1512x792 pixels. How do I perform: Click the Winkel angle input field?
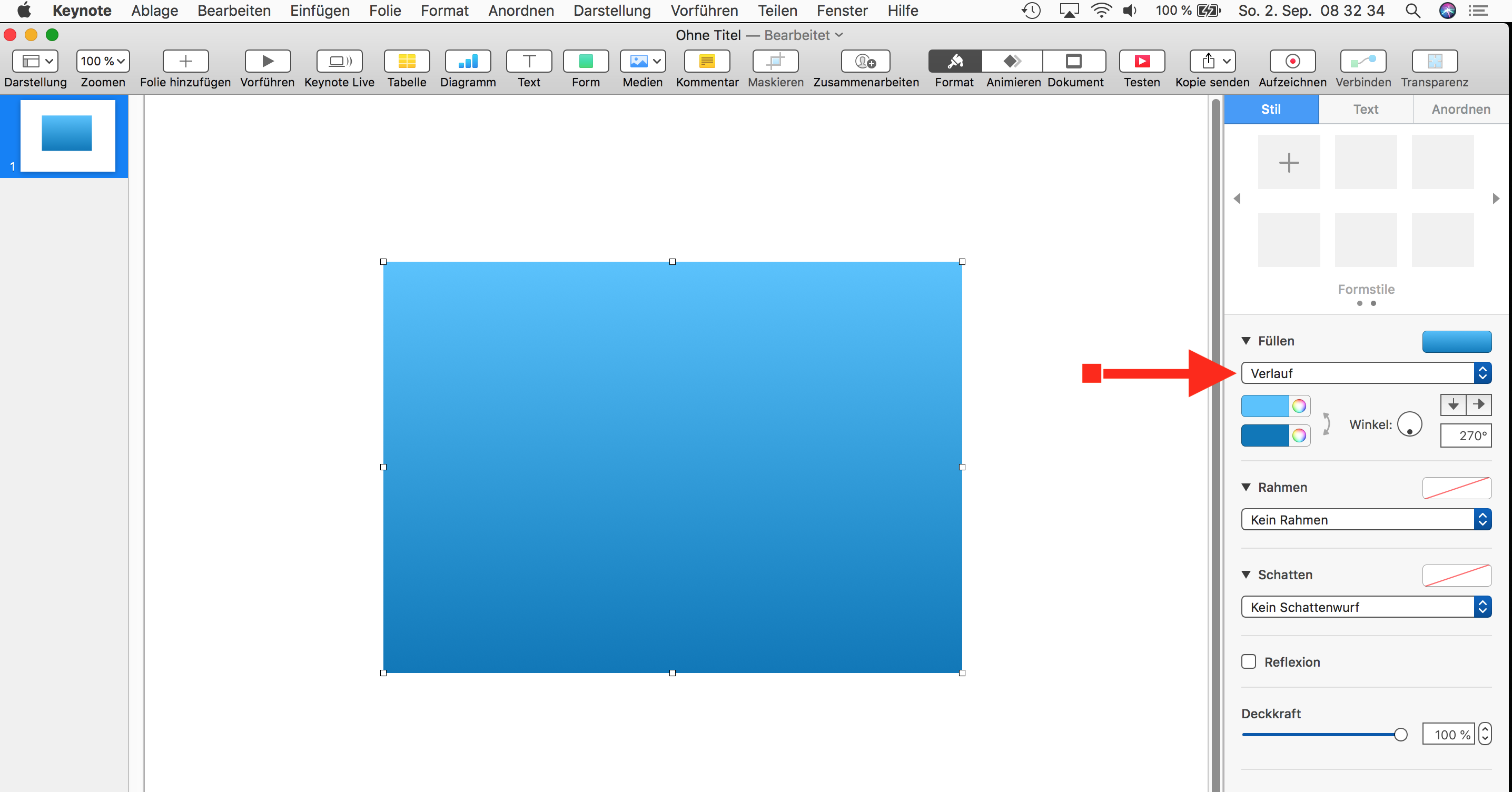coord(1465,435)
